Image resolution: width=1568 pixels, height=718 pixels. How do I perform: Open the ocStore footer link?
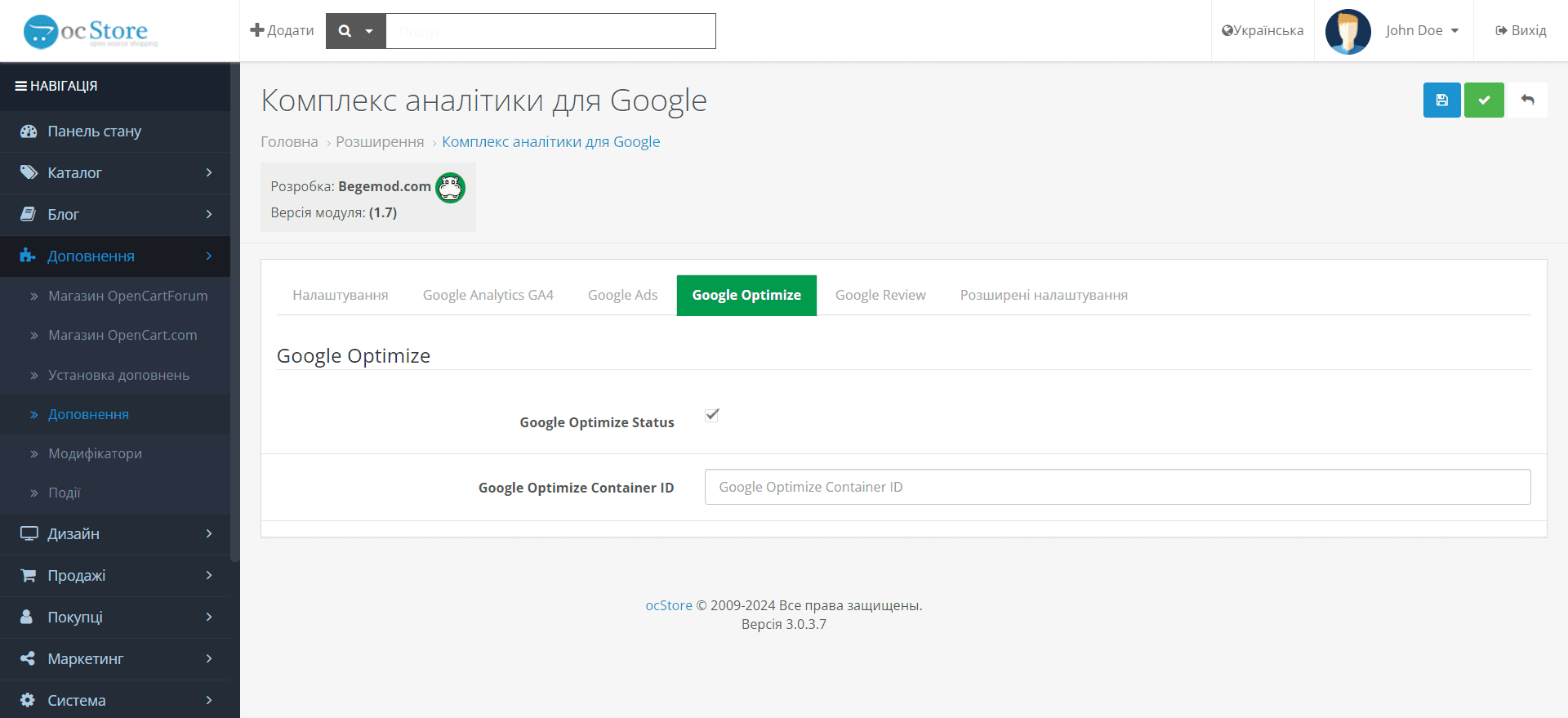pos(669,605)
